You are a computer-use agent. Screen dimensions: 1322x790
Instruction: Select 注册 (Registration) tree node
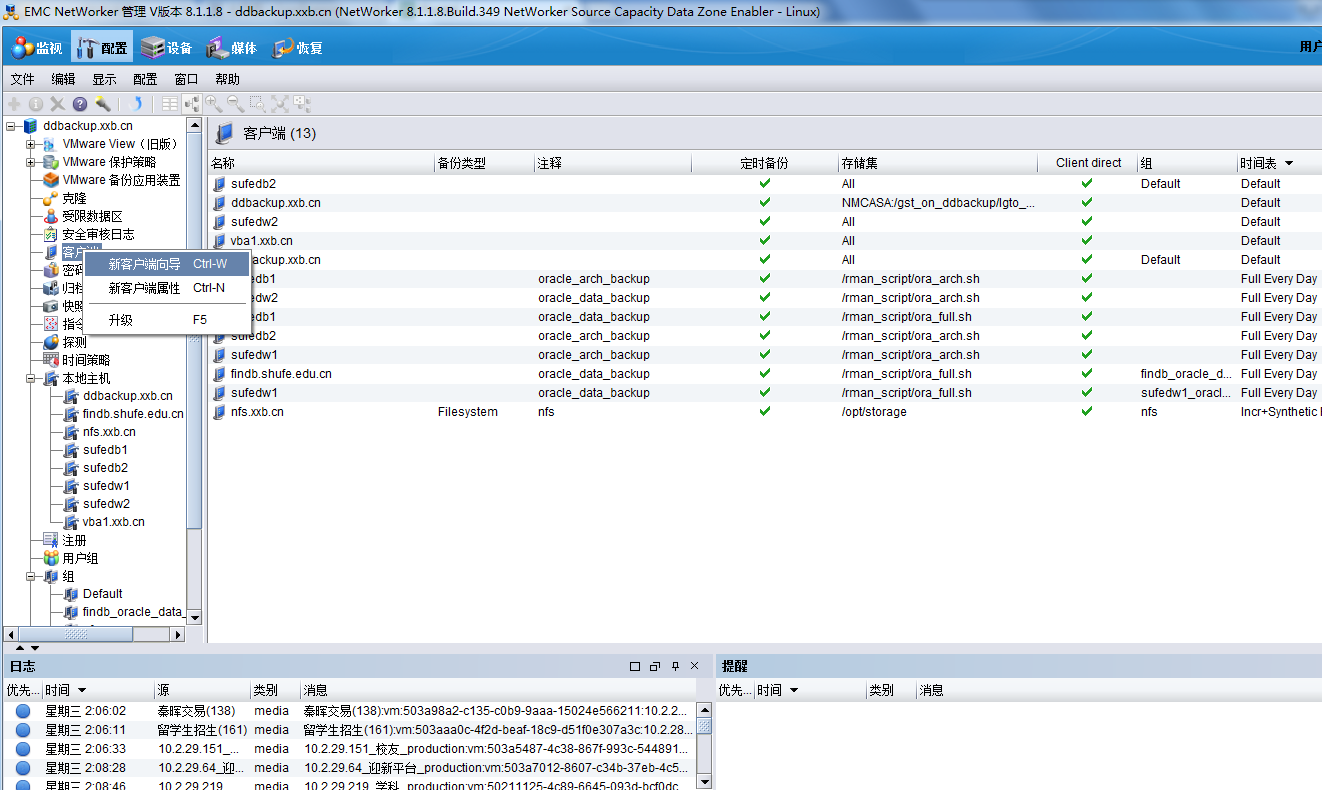(74, 540)
